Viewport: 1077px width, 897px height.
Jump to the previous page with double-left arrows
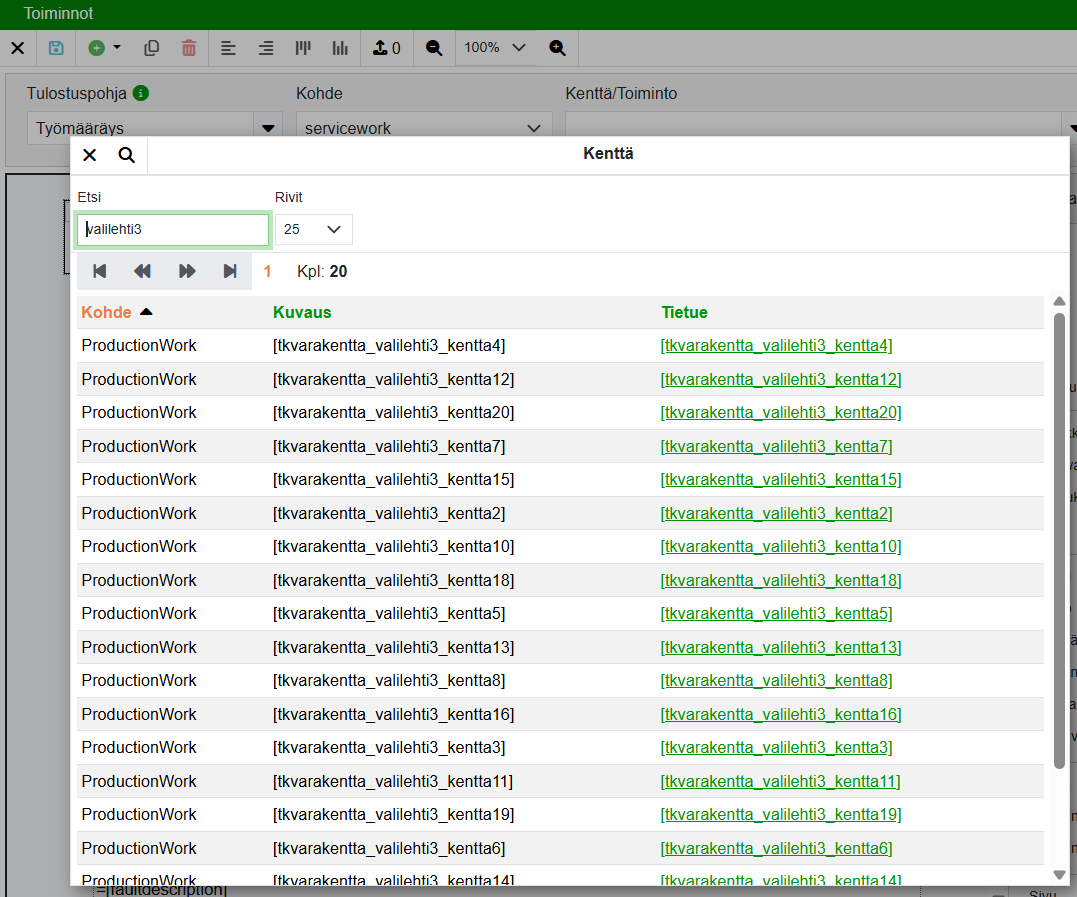coord(142,271)
